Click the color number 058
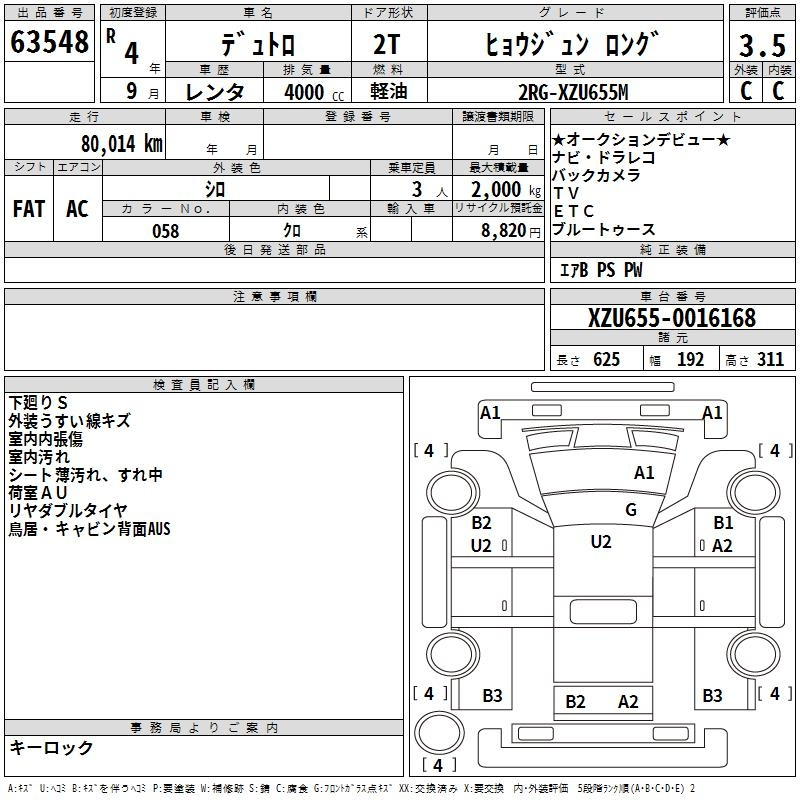Screen dimensions: 800x800 [164, 231]
